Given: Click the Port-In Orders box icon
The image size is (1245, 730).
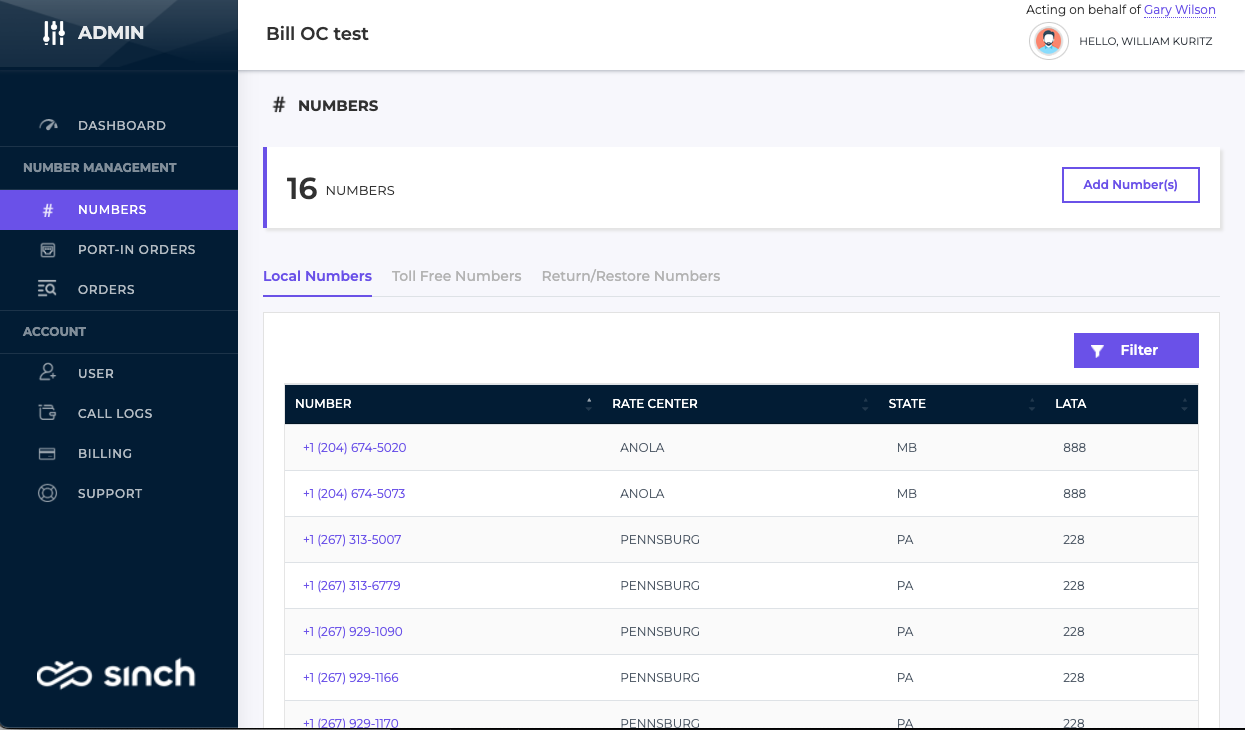Looking at the screenshot, I should pyautogui.click(x=48, y=250).
